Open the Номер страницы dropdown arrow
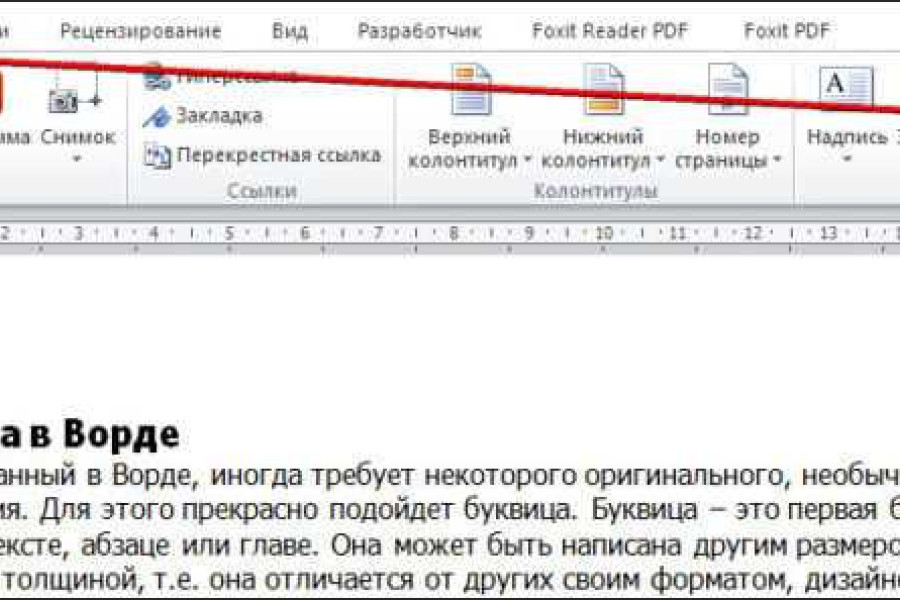Viewport: 900px width, 600px height. click(777, 160)
